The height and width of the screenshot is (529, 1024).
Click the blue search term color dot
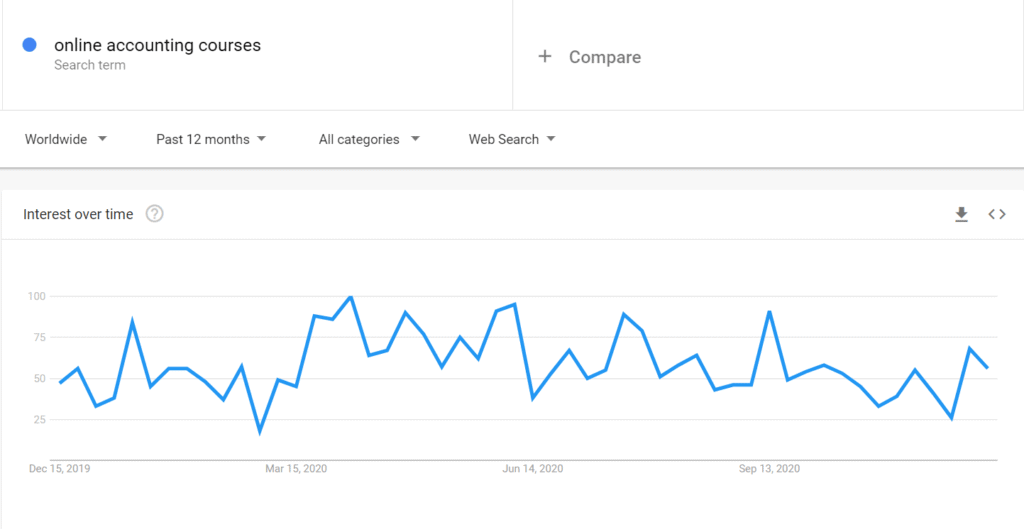click(30, 44)
